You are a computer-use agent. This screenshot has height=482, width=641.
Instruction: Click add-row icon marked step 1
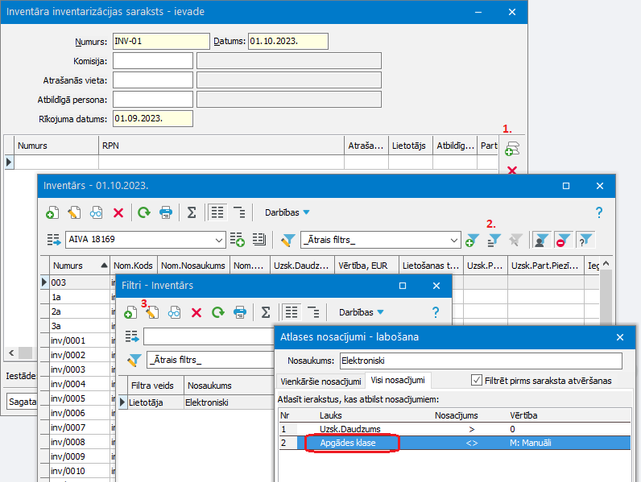(512, 149)
